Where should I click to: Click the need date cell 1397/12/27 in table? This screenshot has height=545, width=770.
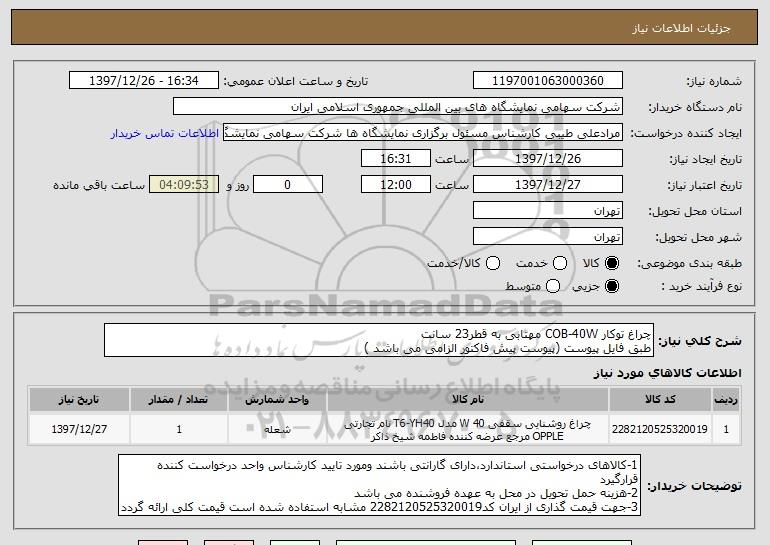(x=79, y=429)
